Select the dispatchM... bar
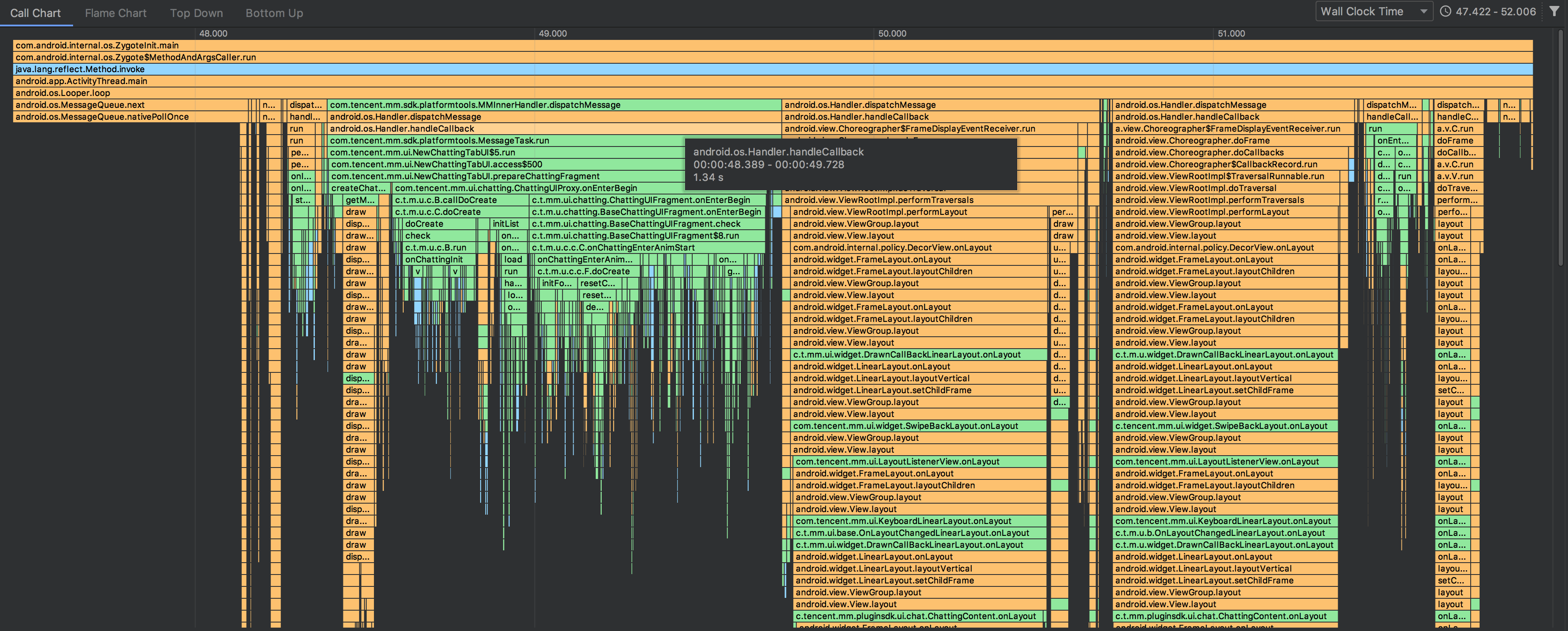 pyautogui.click(x=1392, y=104)
